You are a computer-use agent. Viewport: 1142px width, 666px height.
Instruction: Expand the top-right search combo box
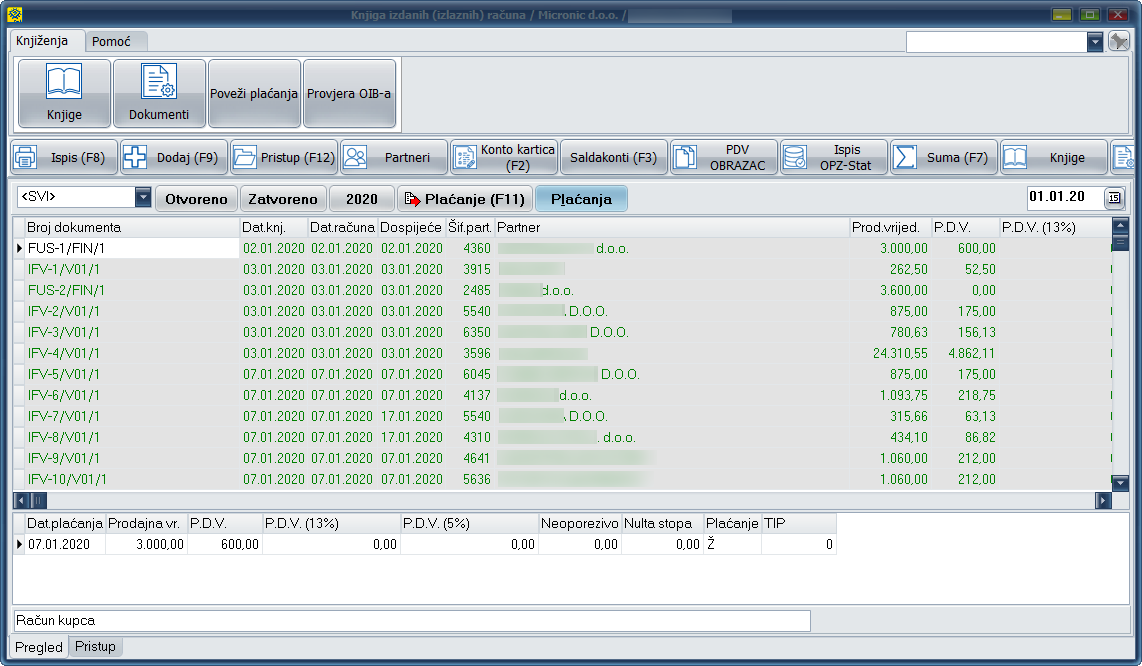point(1094,42)
